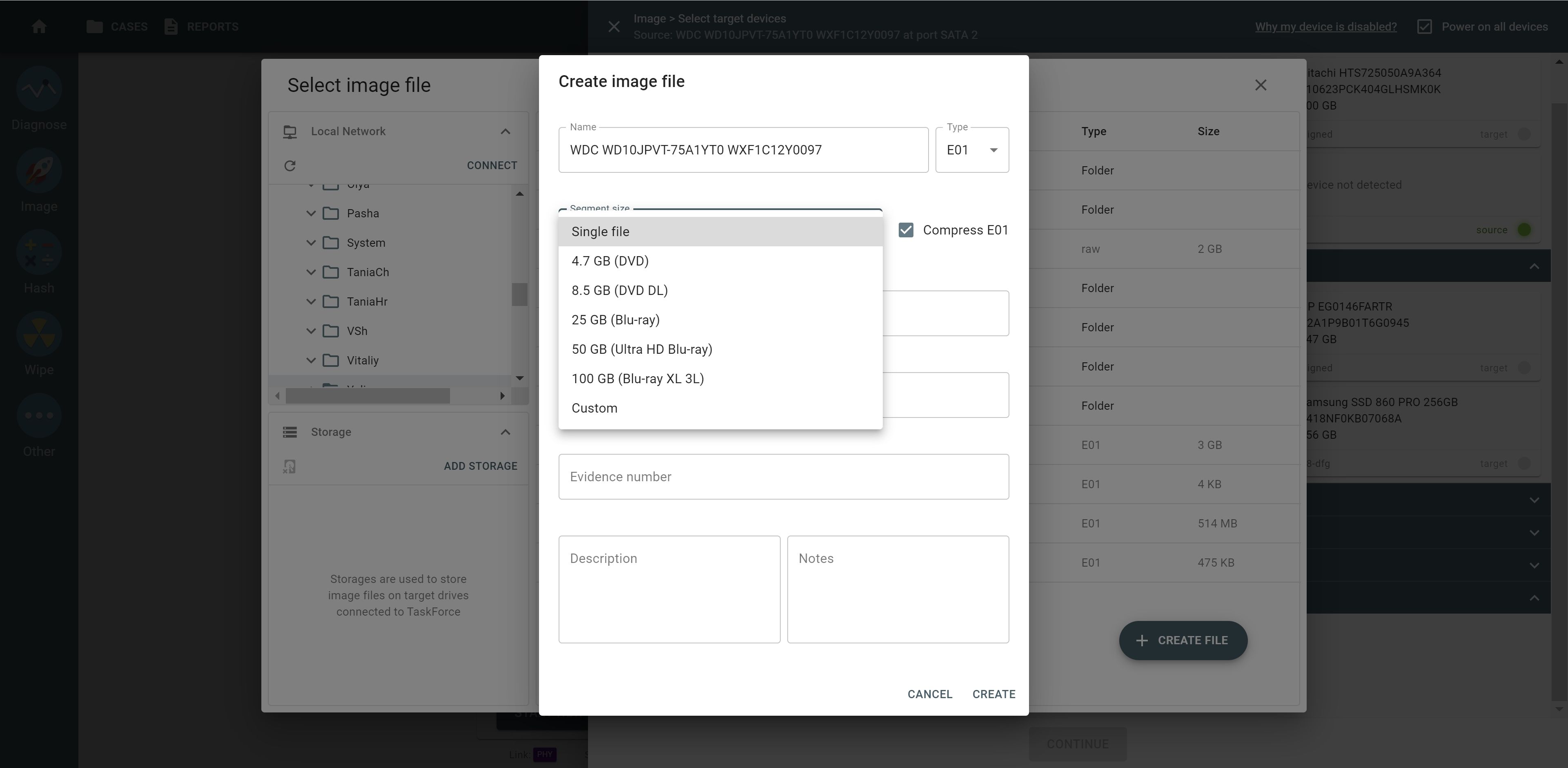
Task: Collapse the Local Network section
Action: point(505,132)
